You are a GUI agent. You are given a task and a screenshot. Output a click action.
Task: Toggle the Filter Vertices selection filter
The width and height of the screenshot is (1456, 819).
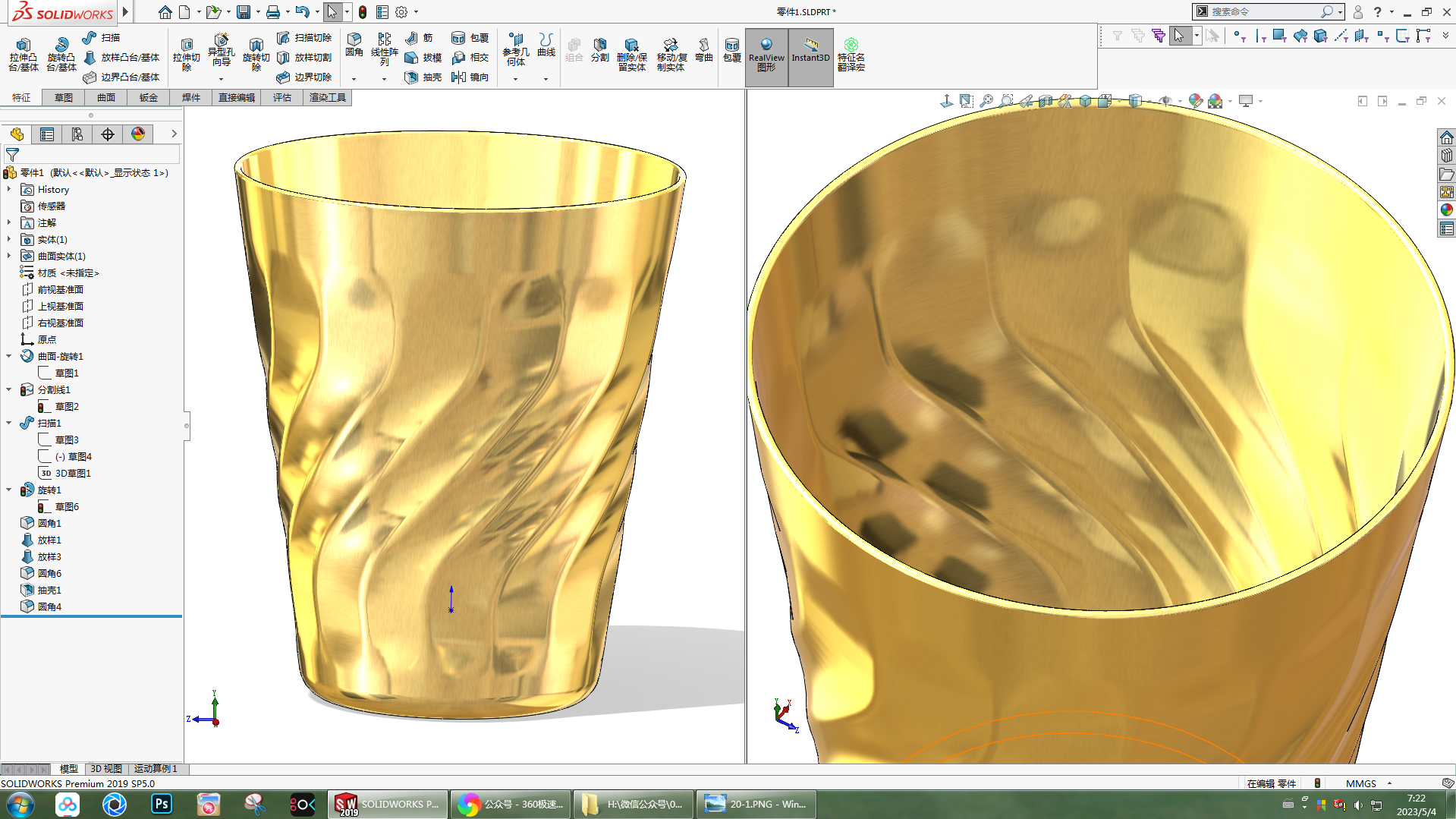coord(1240,36)
